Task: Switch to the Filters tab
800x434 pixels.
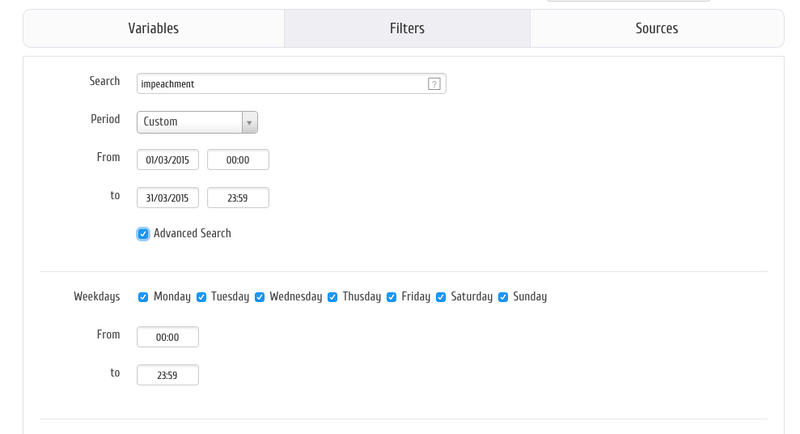Action: tap(407, 28)
